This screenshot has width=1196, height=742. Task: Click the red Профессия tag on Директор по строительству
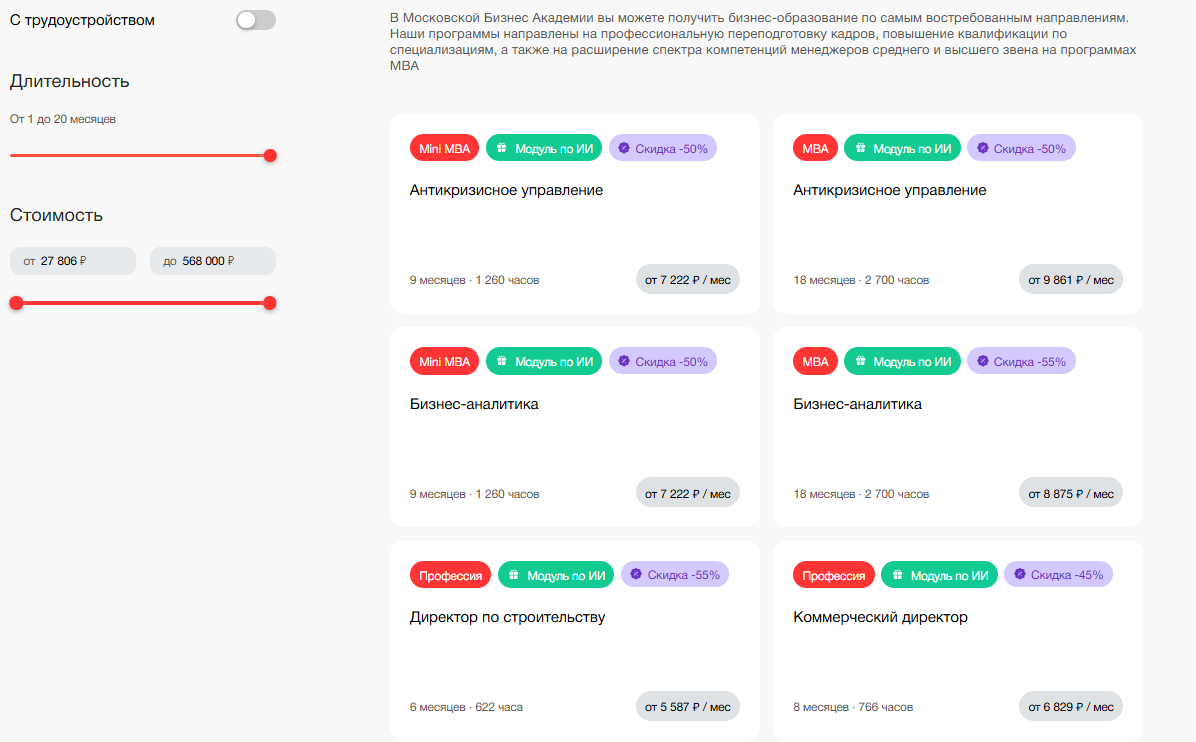pyautogui.click(x=450, y=575)
